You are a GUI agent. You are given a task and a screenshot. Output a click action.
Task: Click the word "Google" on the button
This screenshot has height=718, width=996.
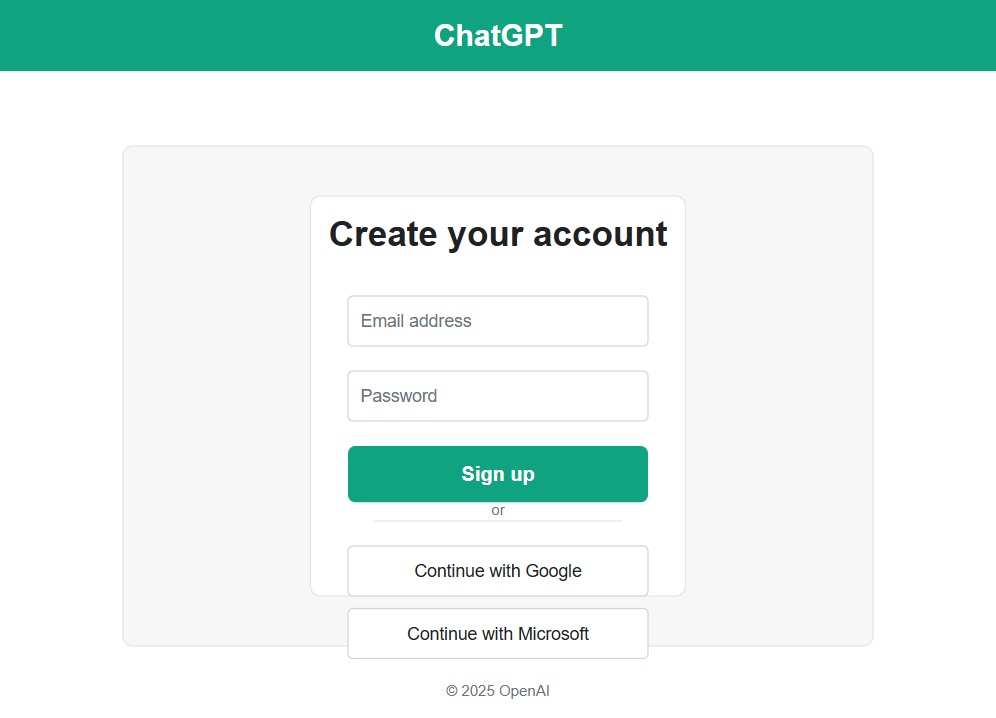coord(553,571)
